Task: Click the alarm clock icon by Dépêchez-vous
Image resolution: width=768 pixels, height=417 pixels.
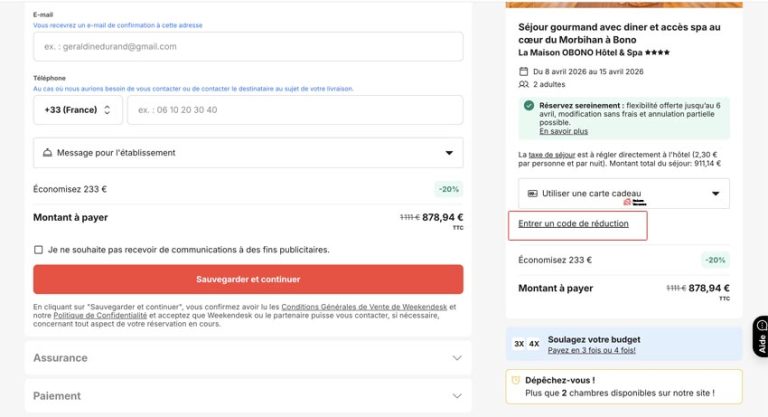Action: tap(516, 381)
